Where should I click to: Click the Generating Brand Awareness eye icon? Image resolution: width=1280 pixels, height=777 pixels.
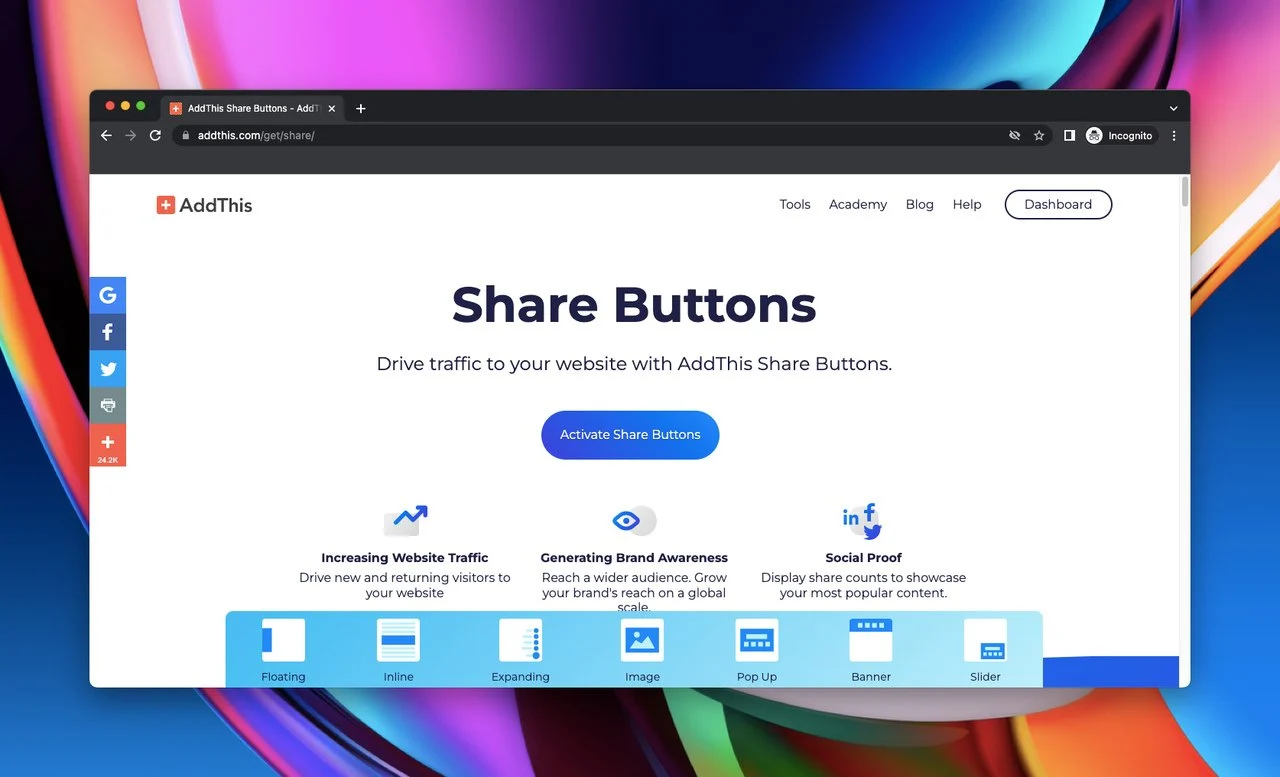pos(634,520)
